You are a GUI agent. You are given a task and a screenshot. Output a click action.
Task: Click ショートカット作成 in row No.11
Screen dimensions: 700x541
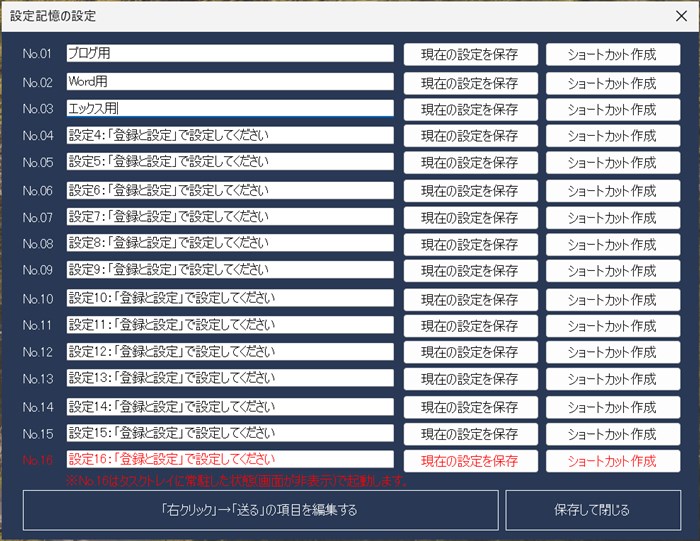613,326
